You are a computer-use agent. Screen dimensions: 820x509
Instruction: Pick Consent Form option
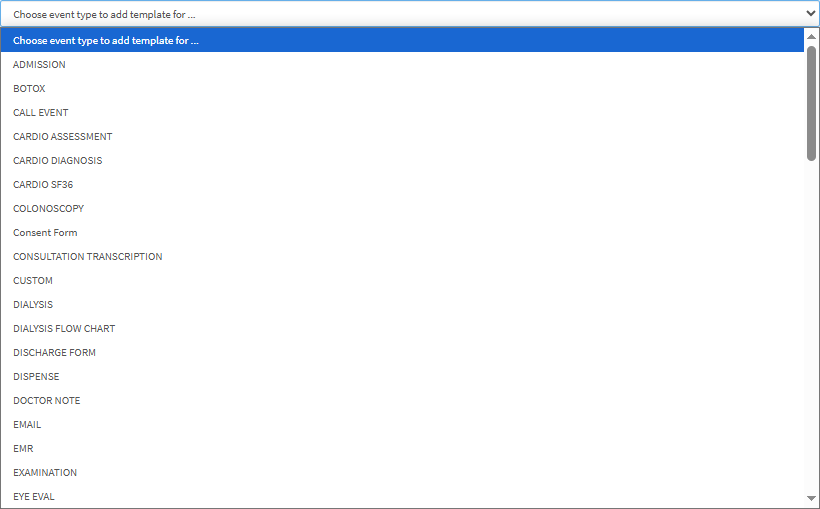tap(402, 233)
